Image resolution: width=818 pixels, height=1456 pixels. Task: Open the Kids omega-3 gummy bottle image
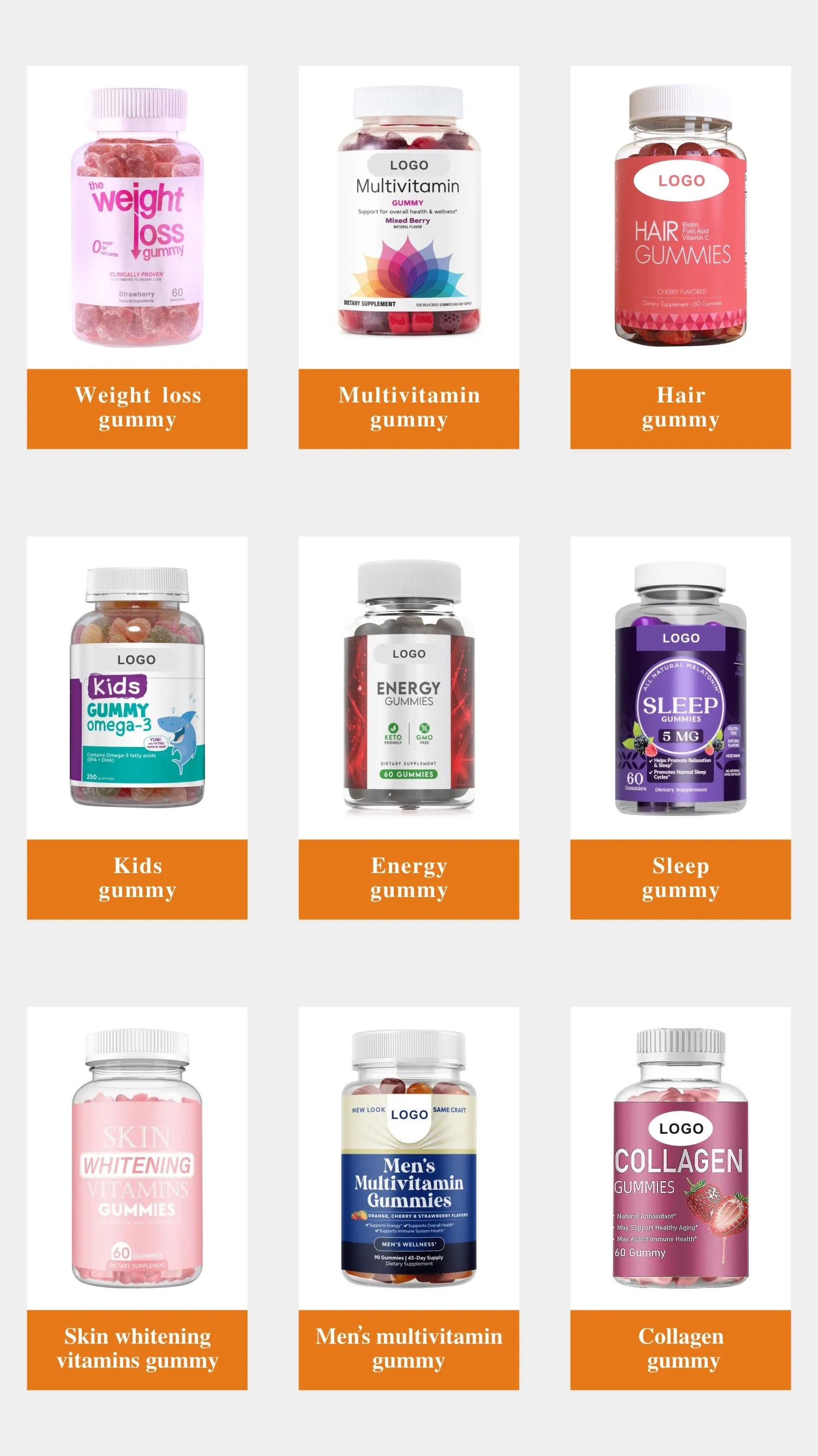(x=137, y=687)
